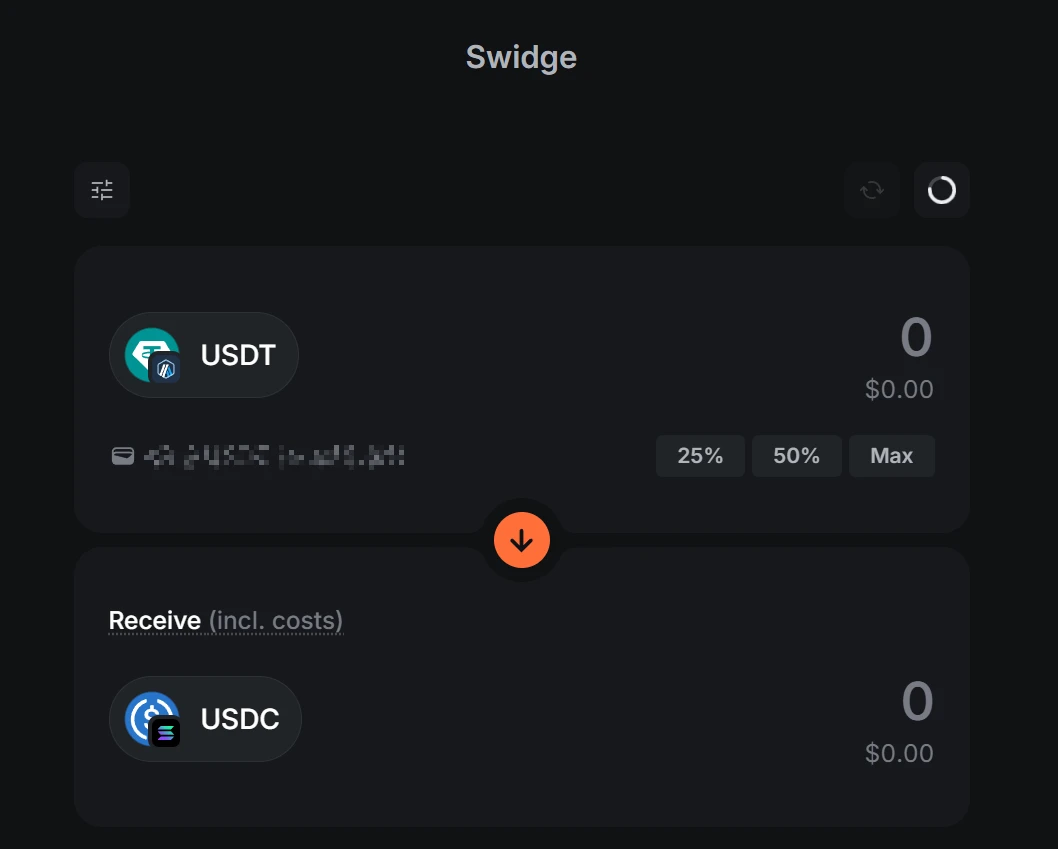Screen dimensions: 1058x849
Task: Select 50% of balance
Action: tap(796, 456)
